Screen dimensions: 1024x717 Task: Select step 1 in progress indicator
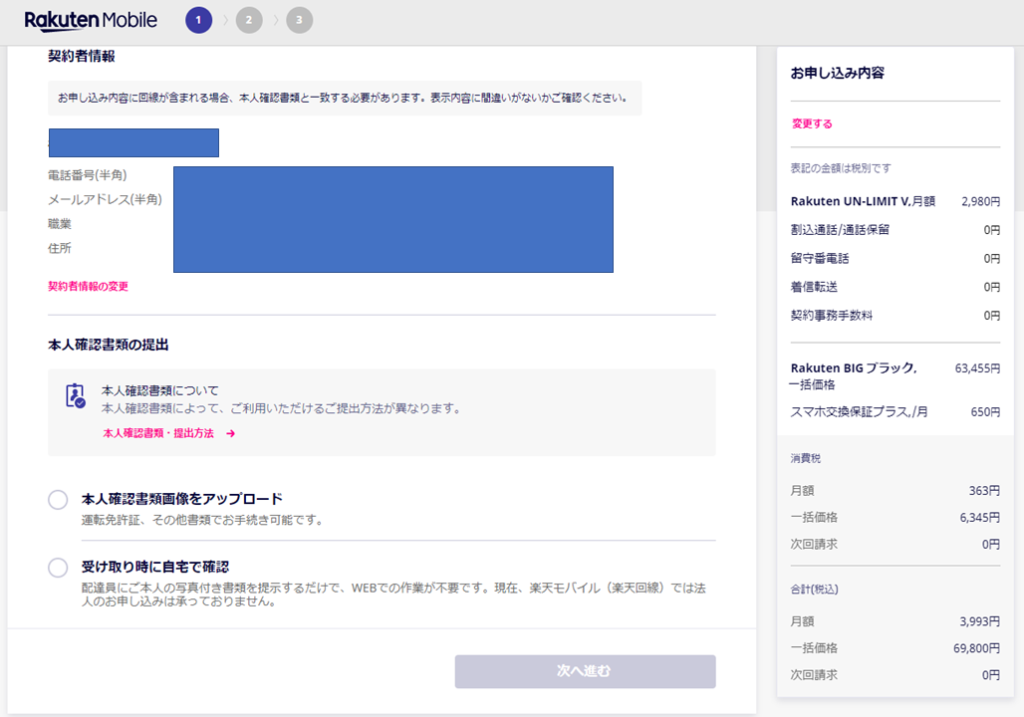[x=199, y=20]
